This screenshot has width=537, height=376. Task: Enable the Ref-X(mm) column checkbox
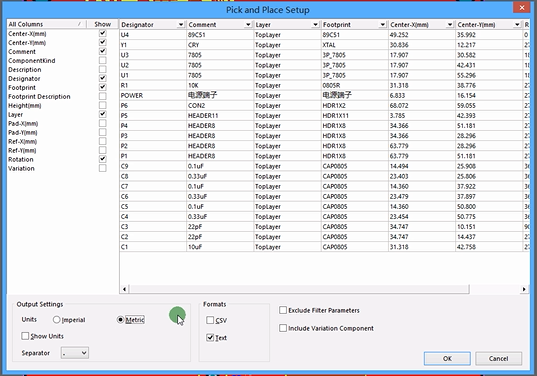[102, 141]
